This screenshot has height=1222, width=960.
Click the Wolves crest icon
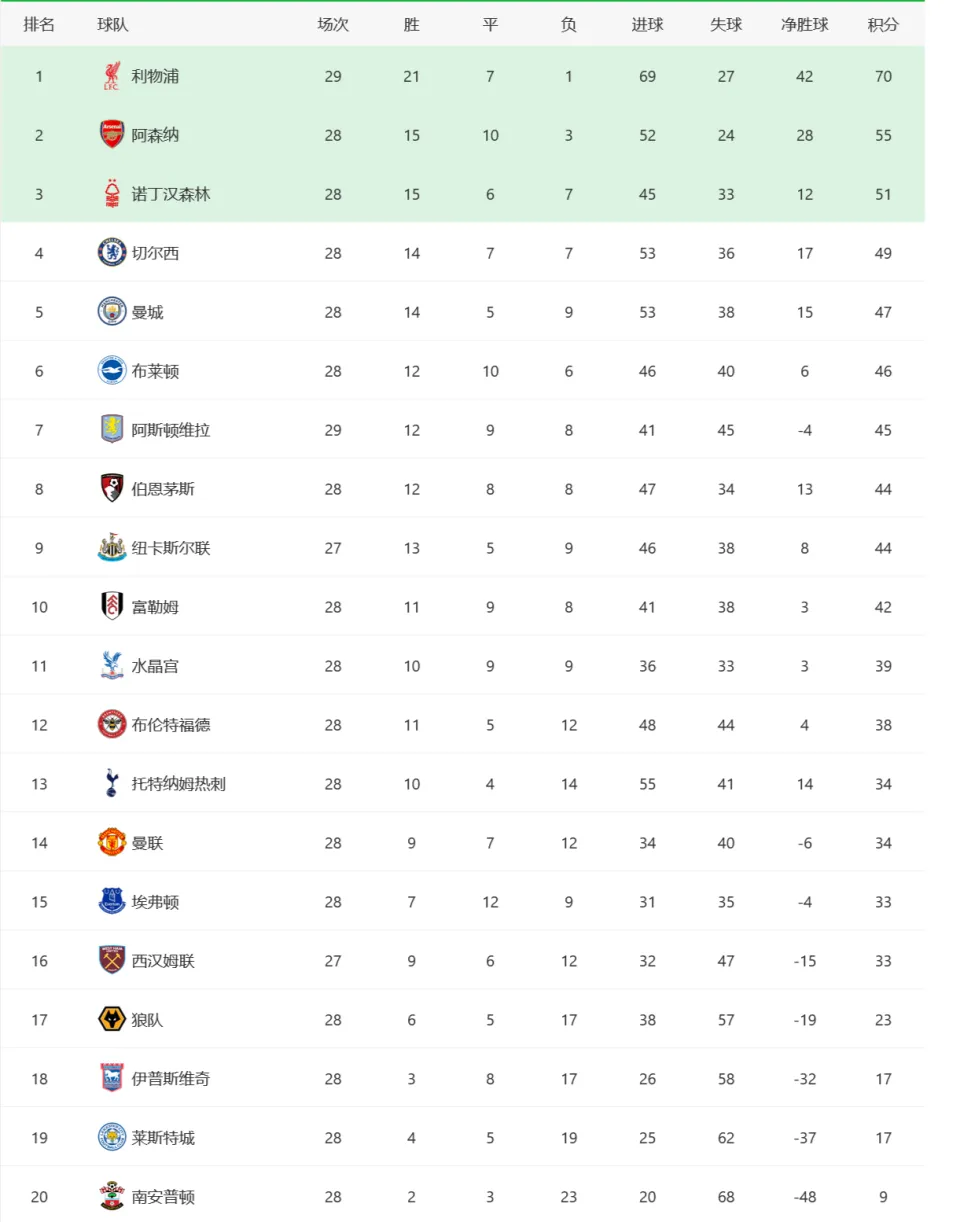click(112, 1020)
